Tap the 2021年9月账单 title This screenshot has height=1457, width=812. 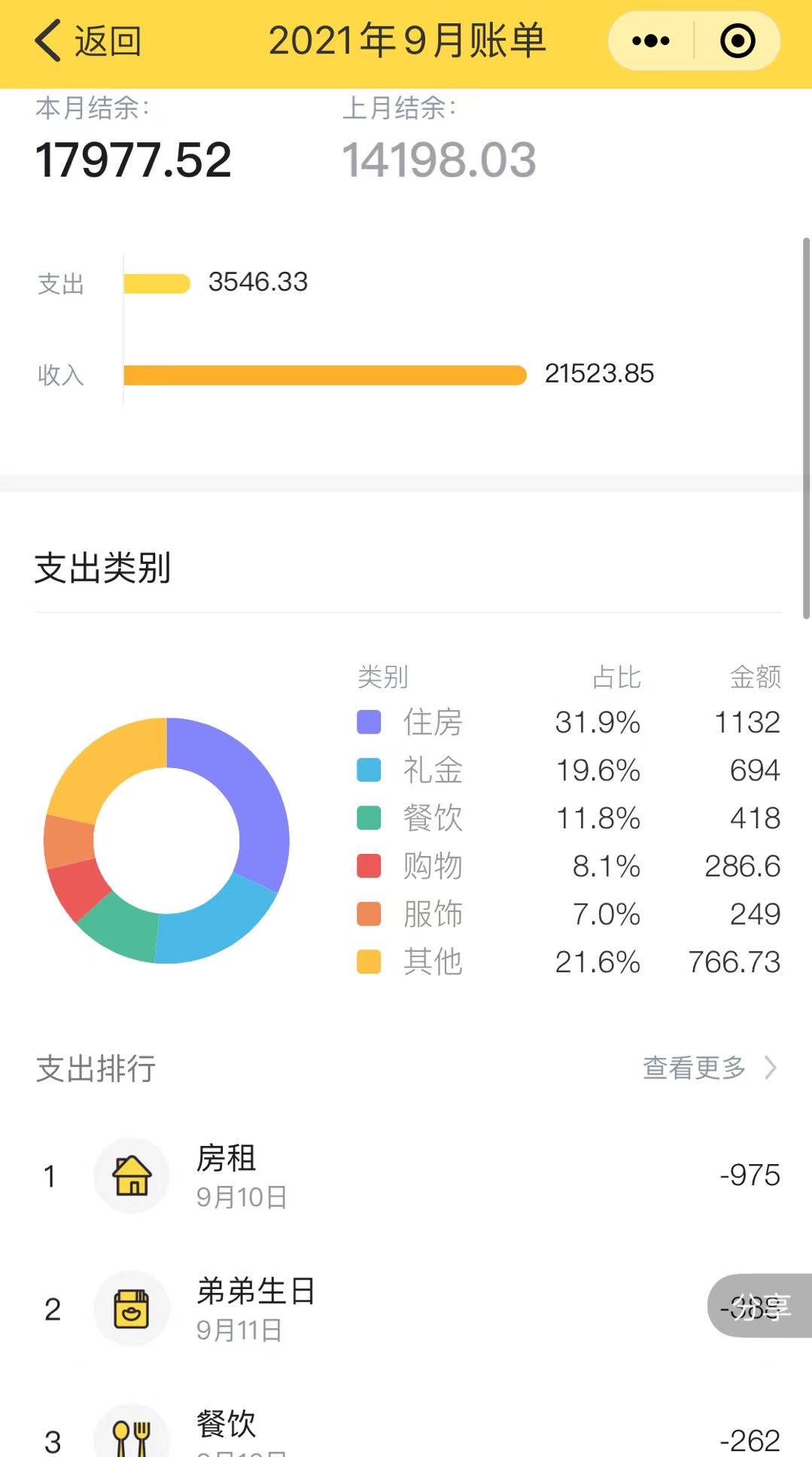[407, 41]
